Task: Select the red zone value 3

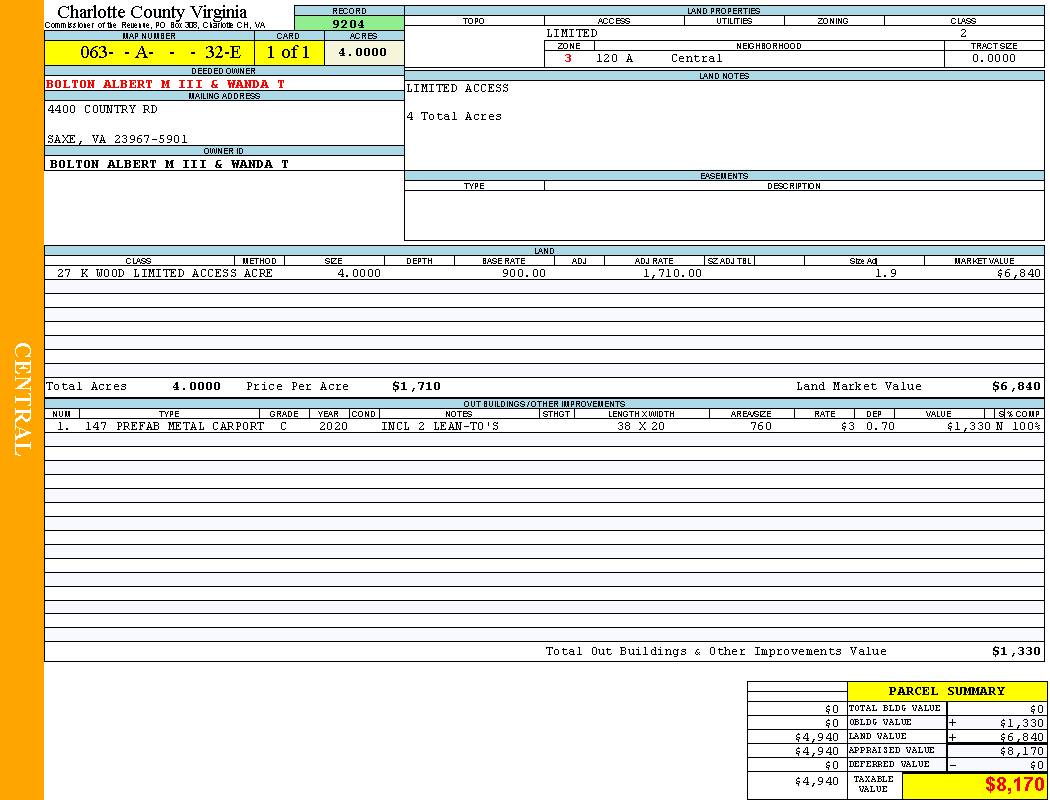Action: point(568,58)
